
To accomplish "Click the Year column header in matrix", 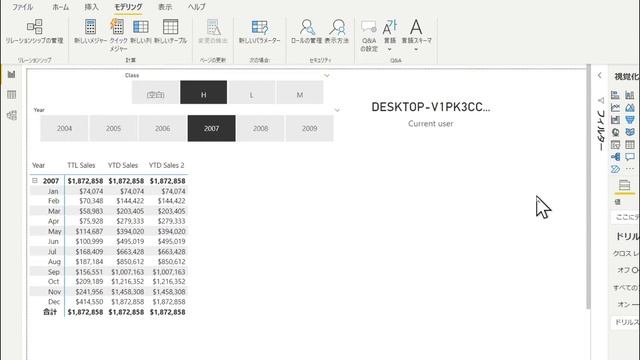I will [38, 165].
